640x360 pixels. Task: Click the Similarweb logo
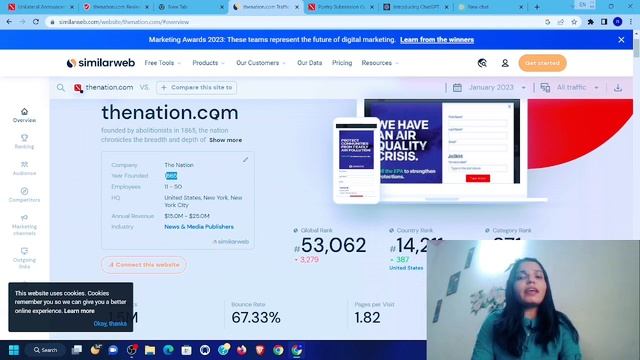pyautogui.click(x=100, y=63)
